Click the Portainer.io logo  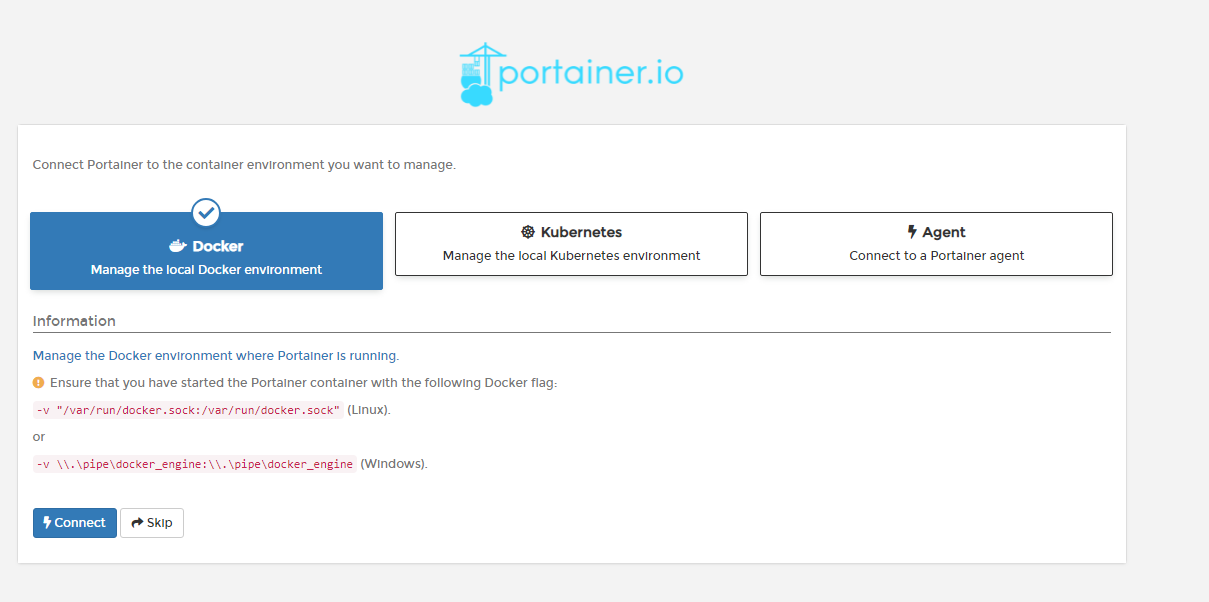click(x=571, y=74)
